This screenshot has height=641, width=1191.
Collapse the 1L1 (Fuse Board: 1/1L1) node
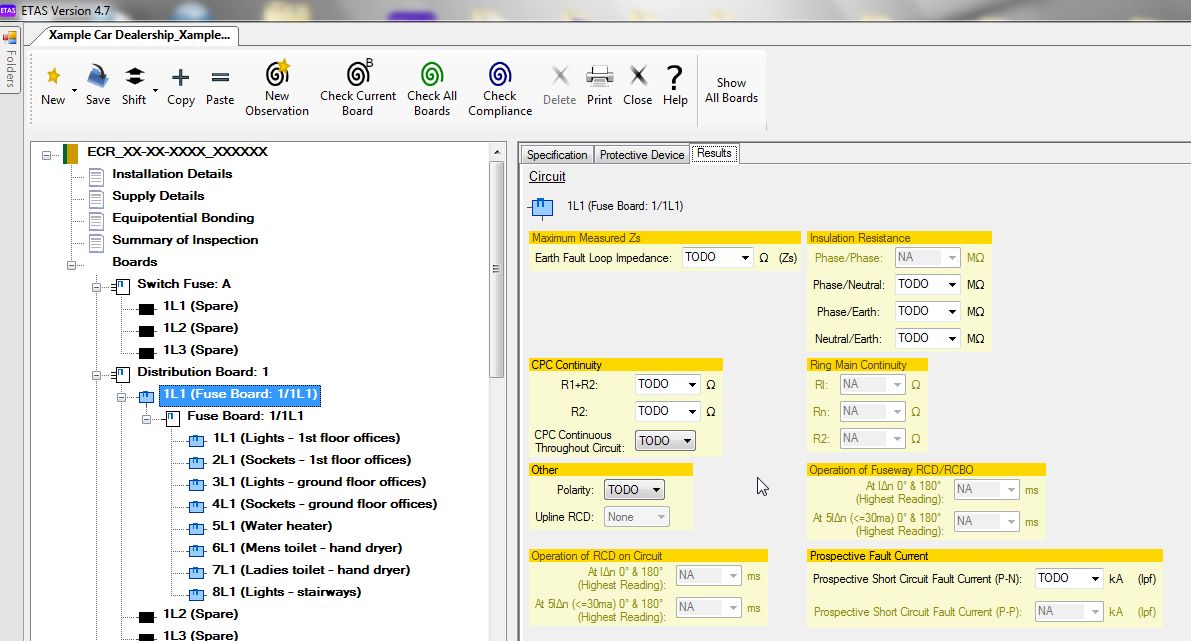click(122, 397)
